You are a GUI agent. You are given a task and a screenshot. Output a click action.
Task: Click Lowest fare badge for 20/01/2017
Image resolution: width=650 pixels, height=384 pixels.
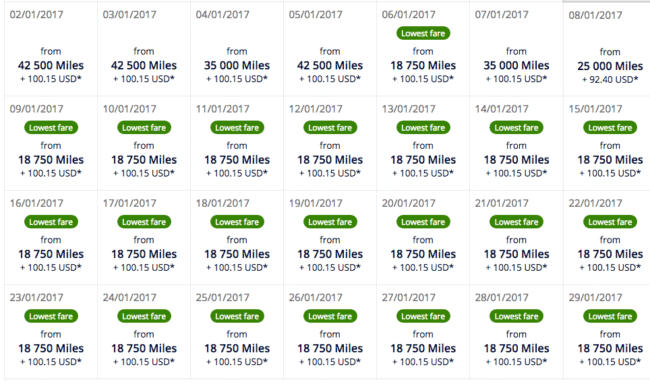pyautogui.click(x=423, y=222)
